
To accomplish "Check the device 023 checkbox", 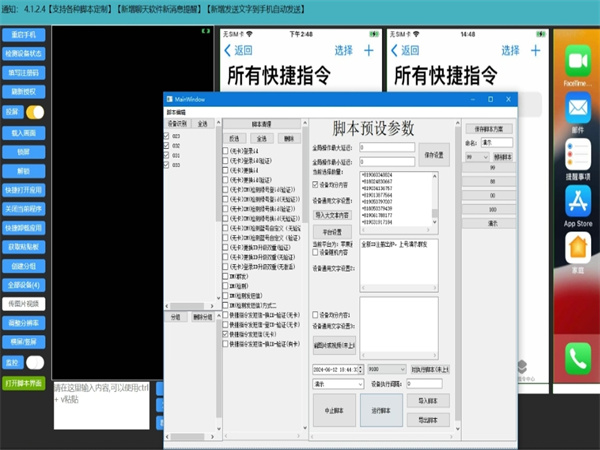I will tap(168, 136).
